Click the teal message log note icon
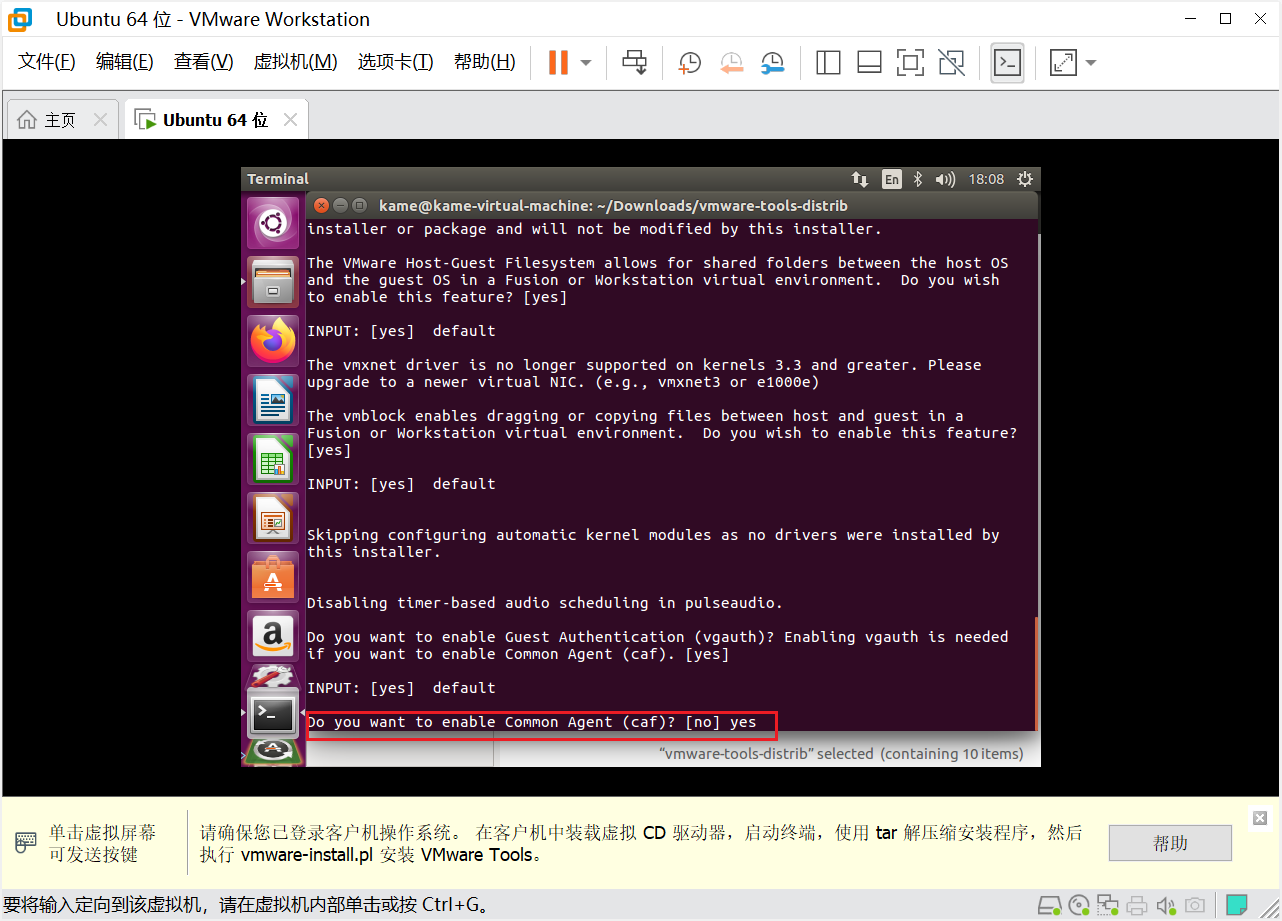Screen dimensions: 1282x921 [x=1237, y=906]
